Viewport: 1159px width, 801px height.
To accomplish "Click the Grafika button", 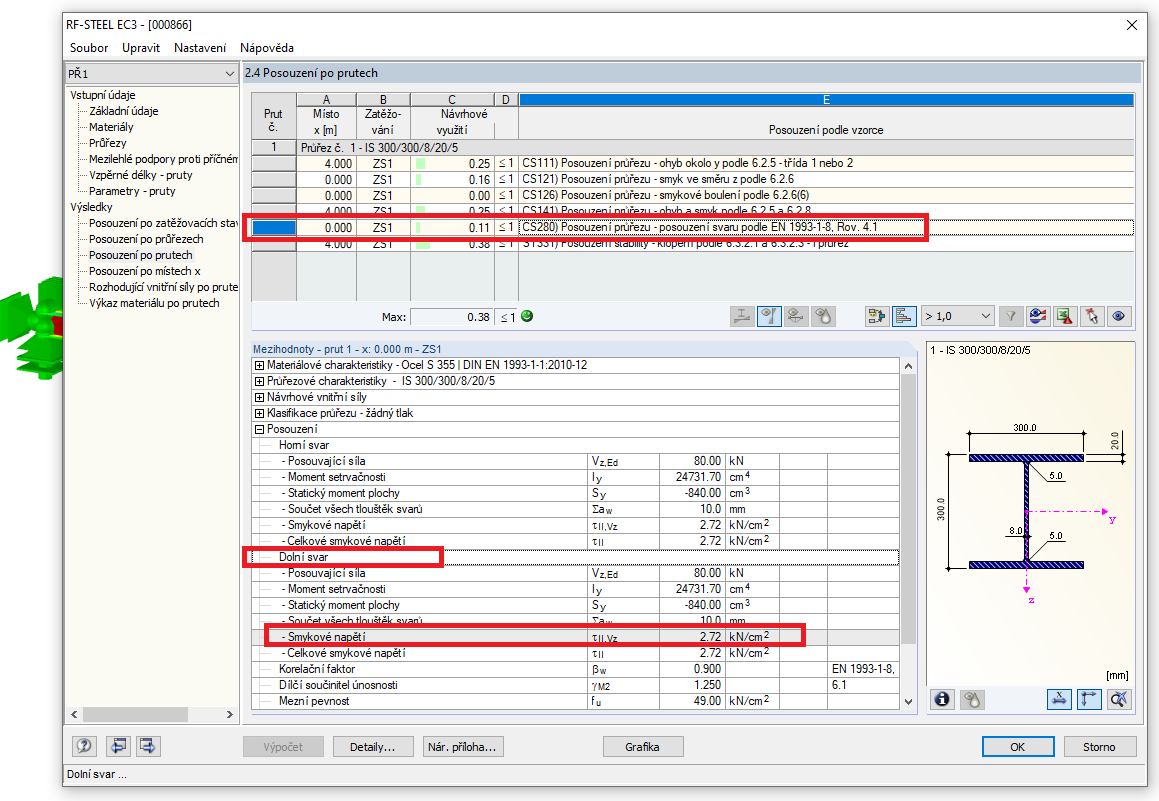I will (x=642, y=747).
